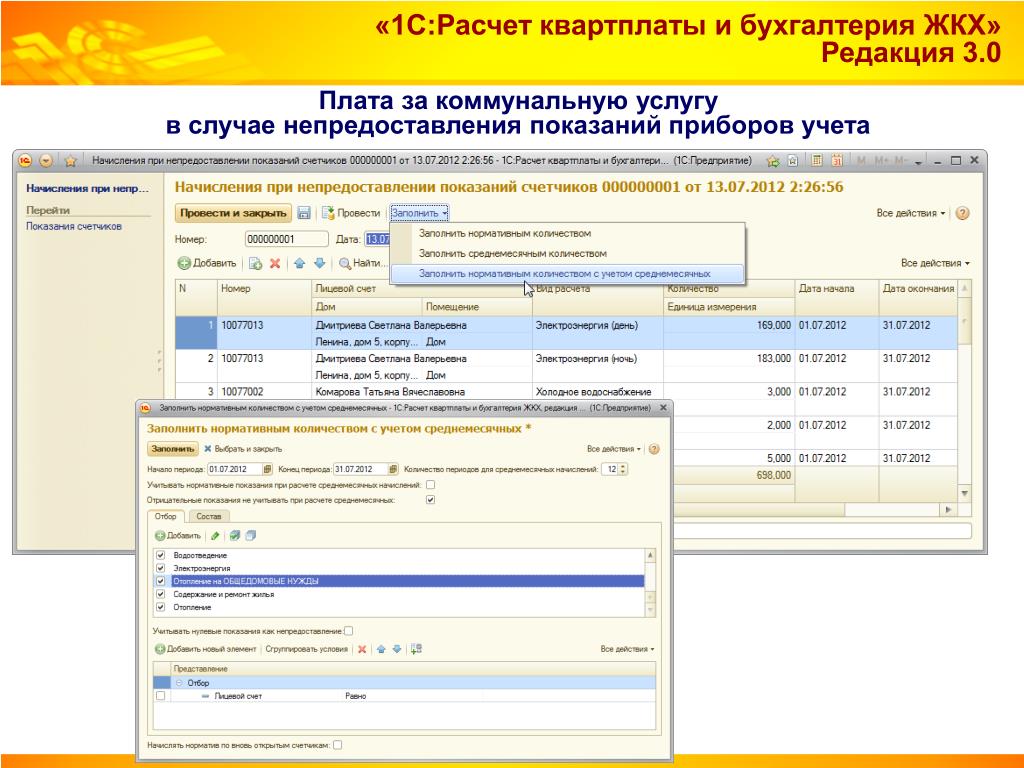
Task: Switch to the Состав tab
Action: [x=208, y=516]
